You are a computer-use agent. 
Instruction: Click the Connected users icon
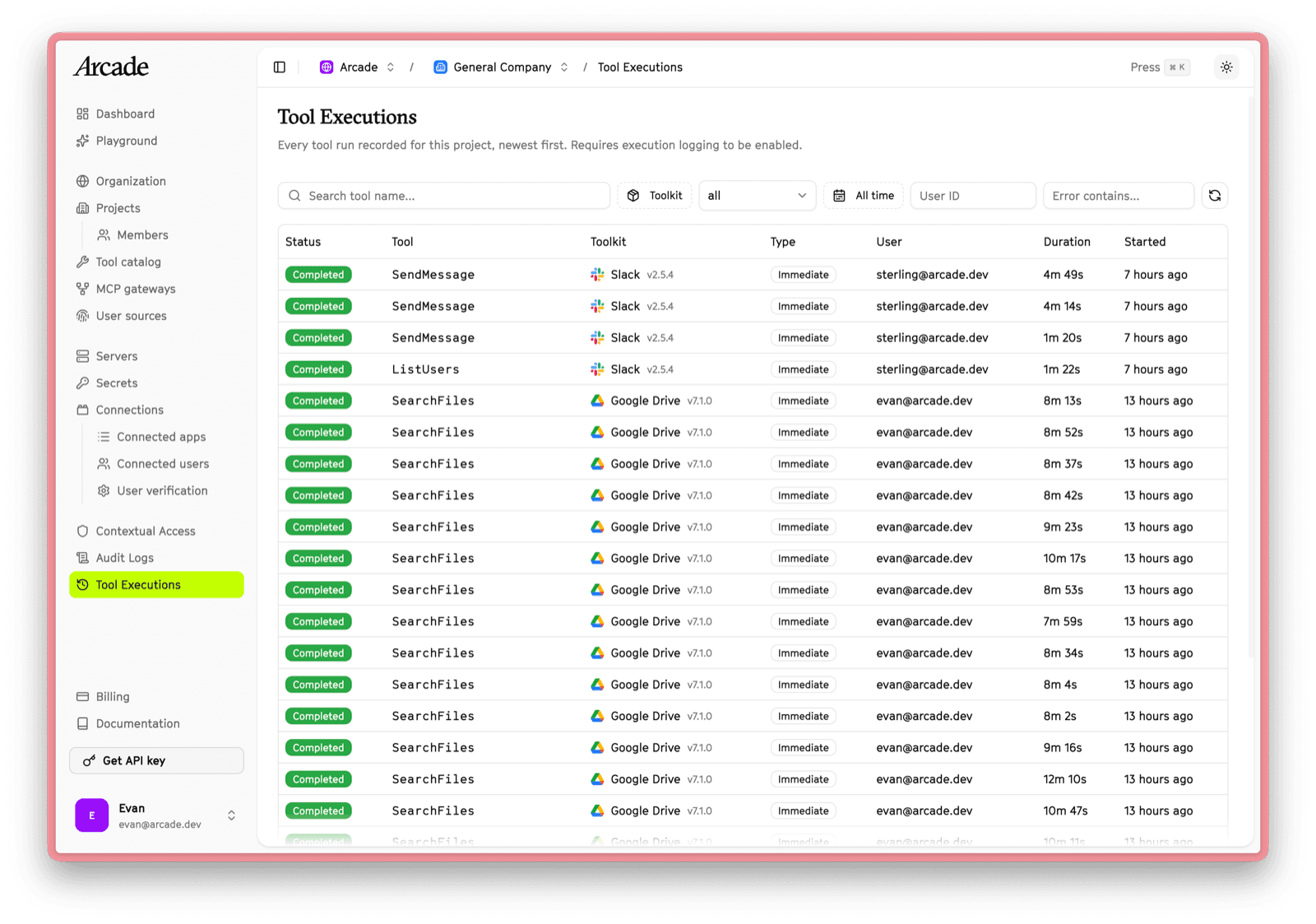pyautogui.click(x=104, y=464)
